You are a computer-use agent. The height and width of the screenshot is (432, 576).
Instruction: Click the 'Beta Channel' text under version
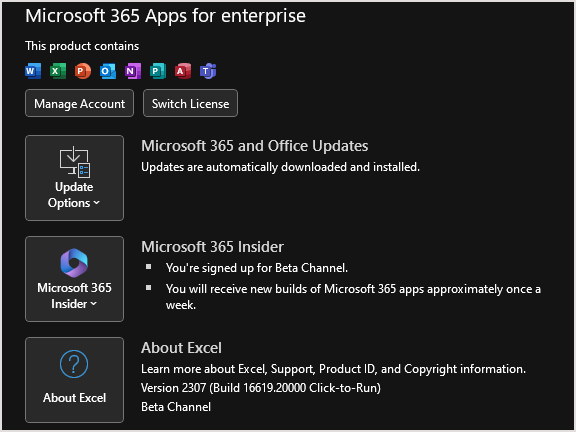[x=176, y=407]
